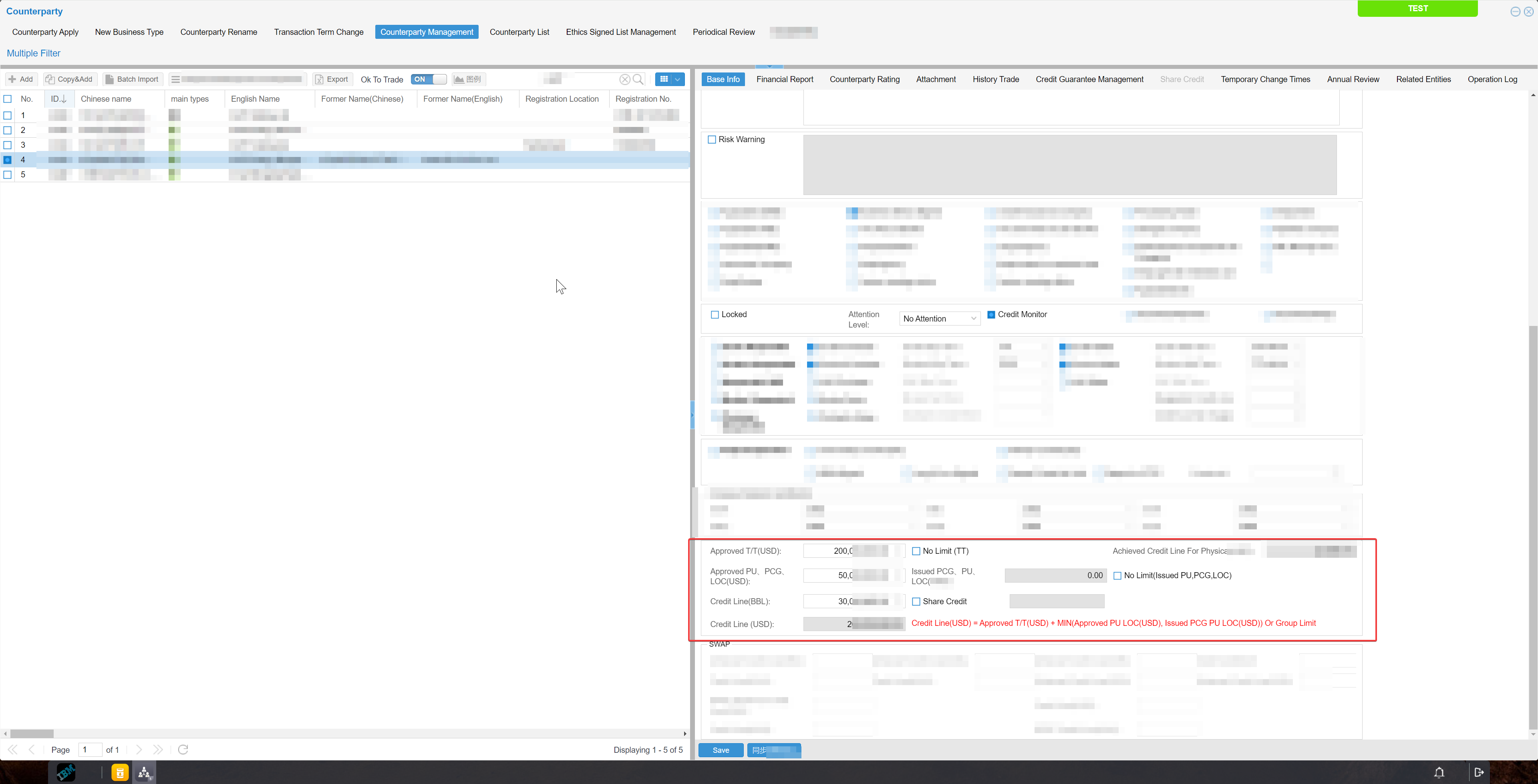
Task: Open Ethics Signed List Management tab
Action: click(x=620, y=32)
